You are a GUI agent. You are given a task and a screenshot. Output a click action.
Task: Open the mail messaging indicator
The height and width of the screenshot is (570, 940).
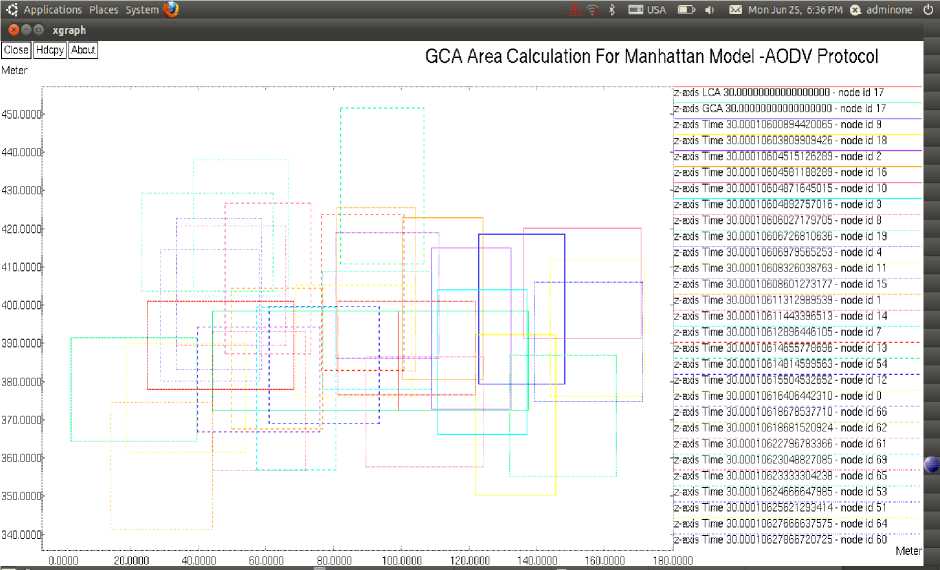(x=736, y=10)
